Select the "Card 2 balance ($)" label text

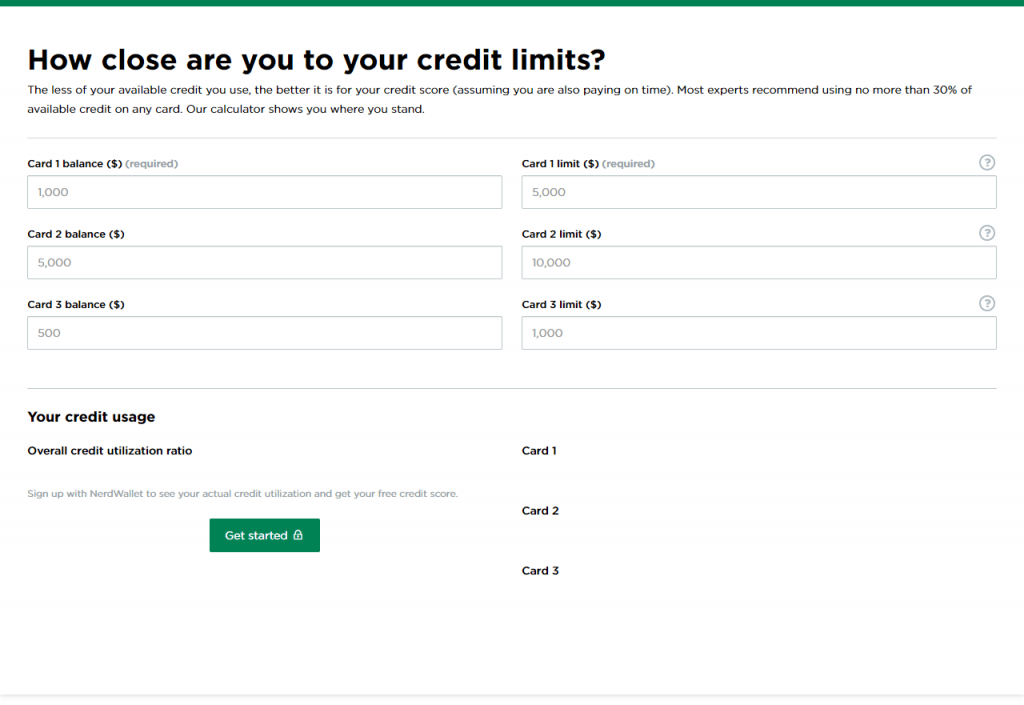(x=76, y=234)
